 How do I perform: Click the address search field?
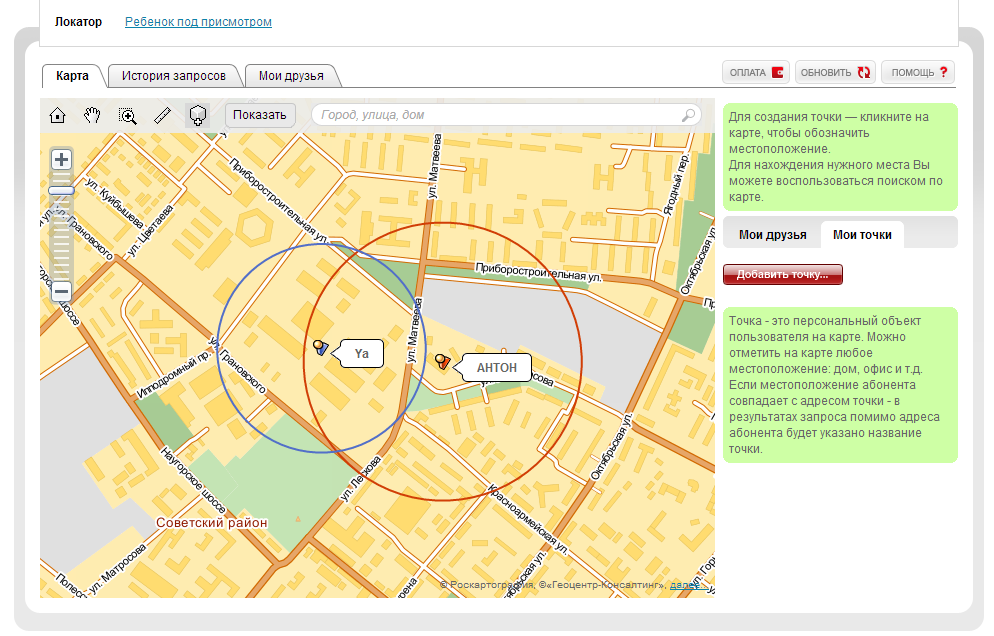tap(498, 115)
